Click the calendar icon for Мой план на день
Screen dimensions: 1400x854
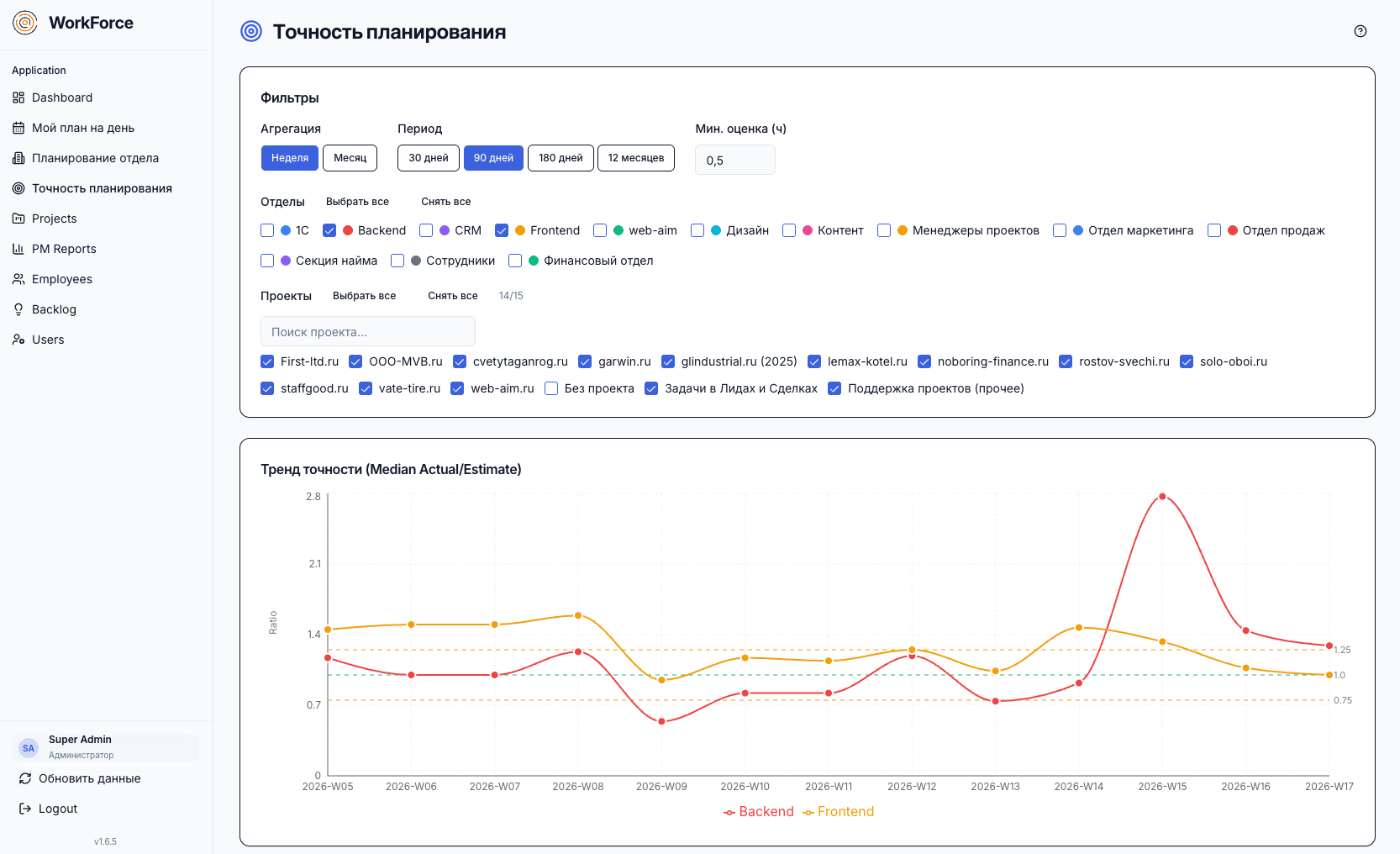18,128
